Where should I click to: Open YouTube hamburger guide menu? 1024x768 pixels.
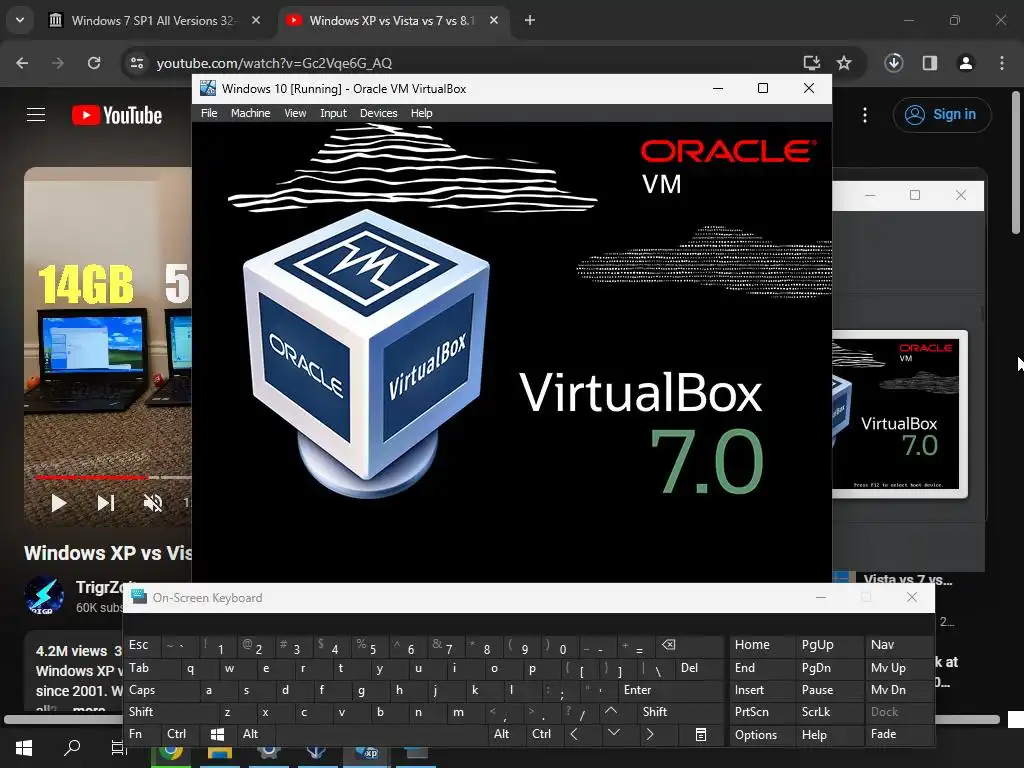click(36, 115)
